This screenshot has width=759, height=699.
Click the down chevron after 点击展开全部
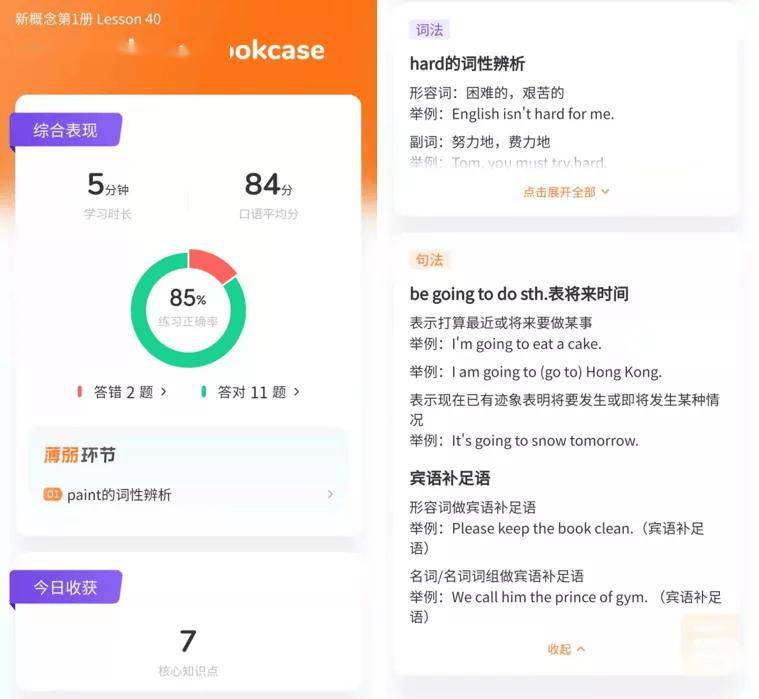605,192
